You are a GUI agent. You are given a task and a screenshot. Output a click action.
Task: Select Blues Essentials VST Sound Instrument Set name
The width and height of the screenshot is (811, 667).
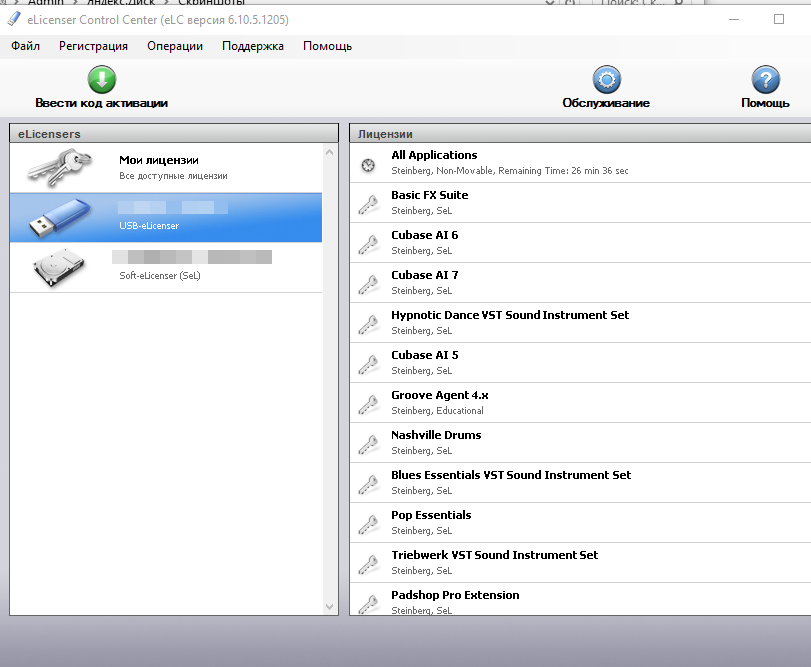(511, 475)
